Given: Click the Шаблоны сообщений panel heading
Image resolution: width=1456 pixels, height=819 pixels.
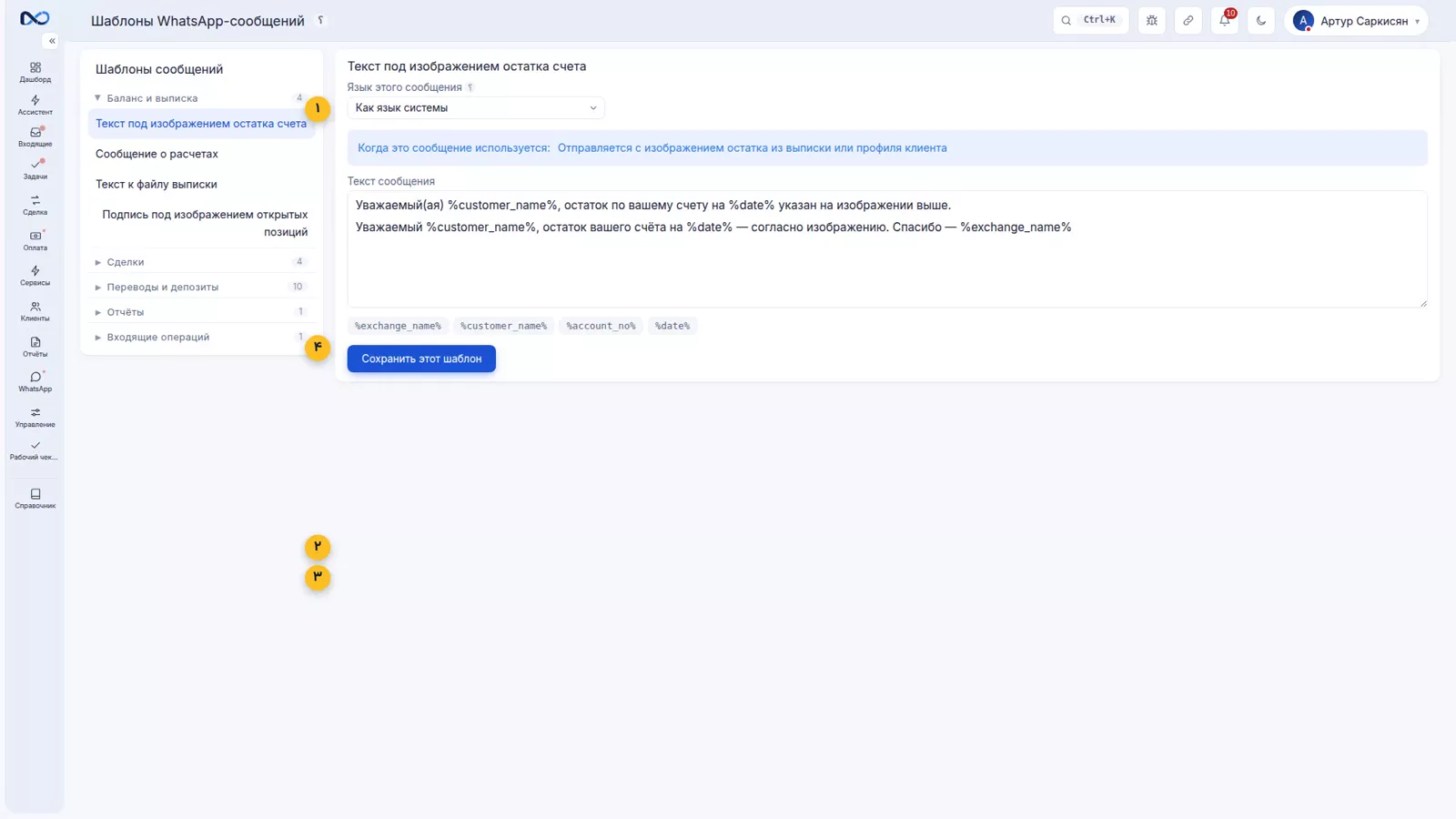Looking at the screenshot, I should [x=159, y=69].
